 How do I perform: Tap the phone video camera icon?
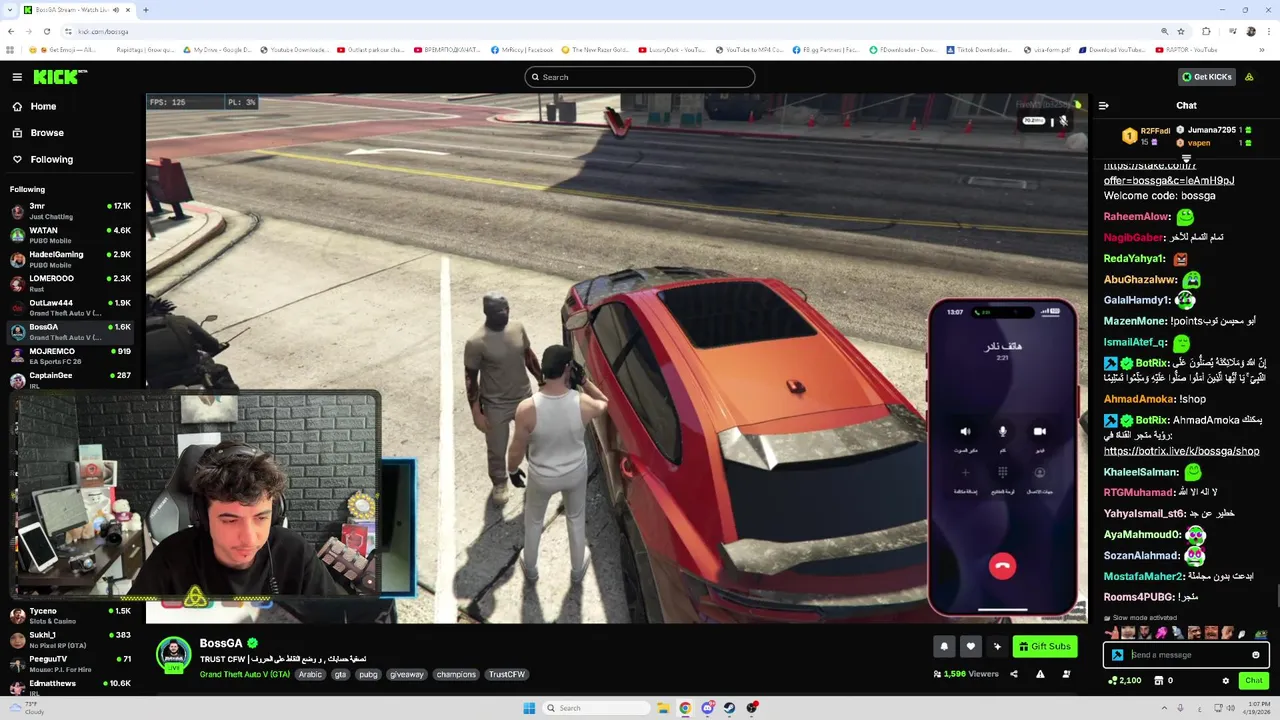[1039, 432]
